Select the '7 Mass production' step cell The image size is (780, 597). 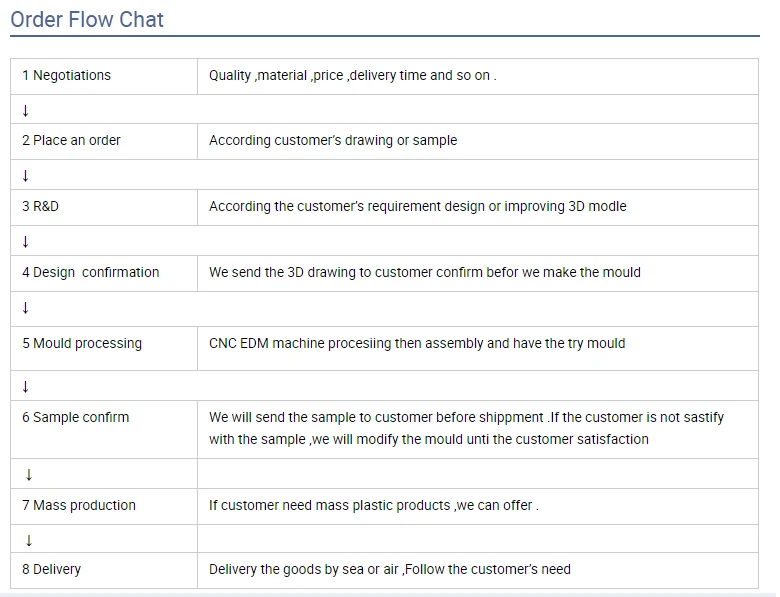[x=79, y=506]
